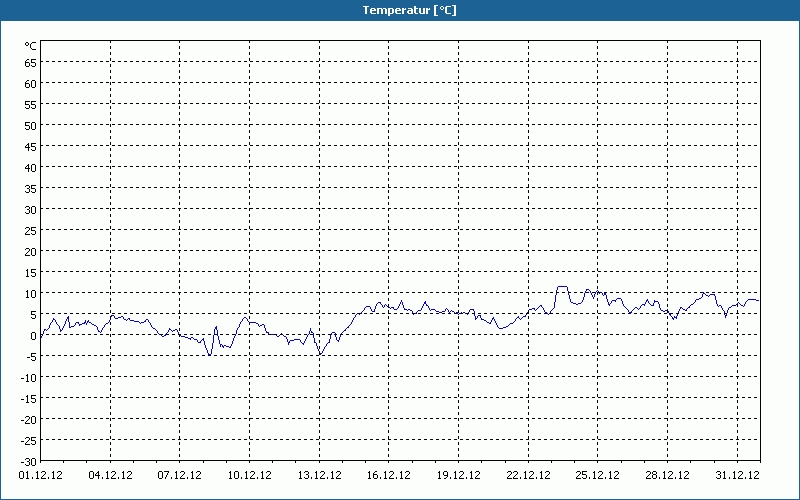
Task: Click the 25.12.12 date label
Action: [x=597, y=475]
